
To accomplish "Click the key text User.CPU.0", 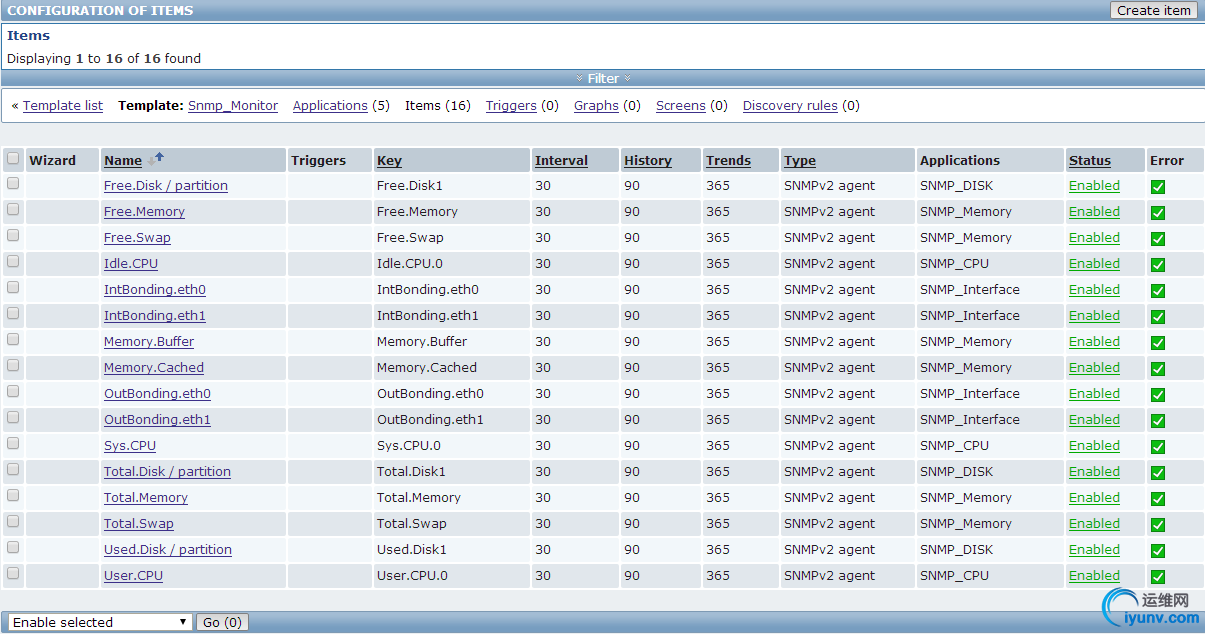I will pyautogui.click(x=412, y=576).
